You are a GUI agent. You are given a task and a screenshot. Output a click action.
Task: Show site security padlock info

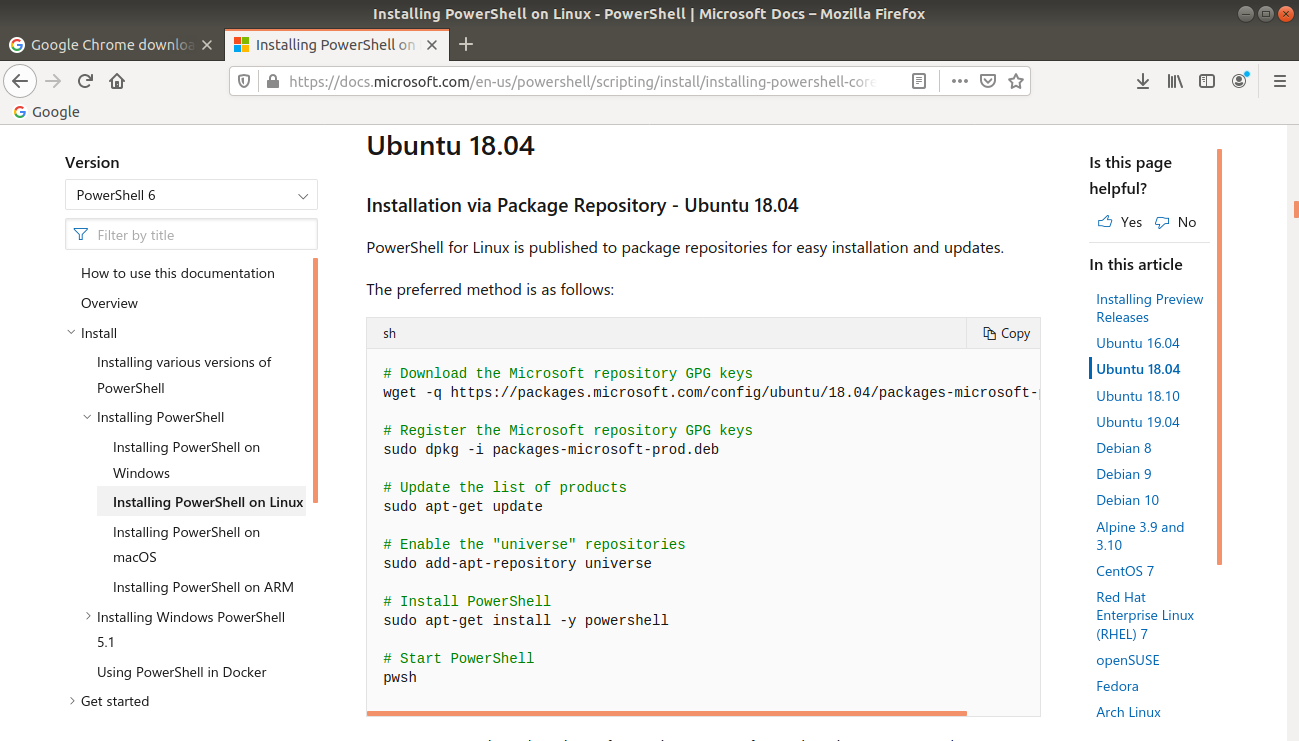pyautogui.click(x=271, y=81)
